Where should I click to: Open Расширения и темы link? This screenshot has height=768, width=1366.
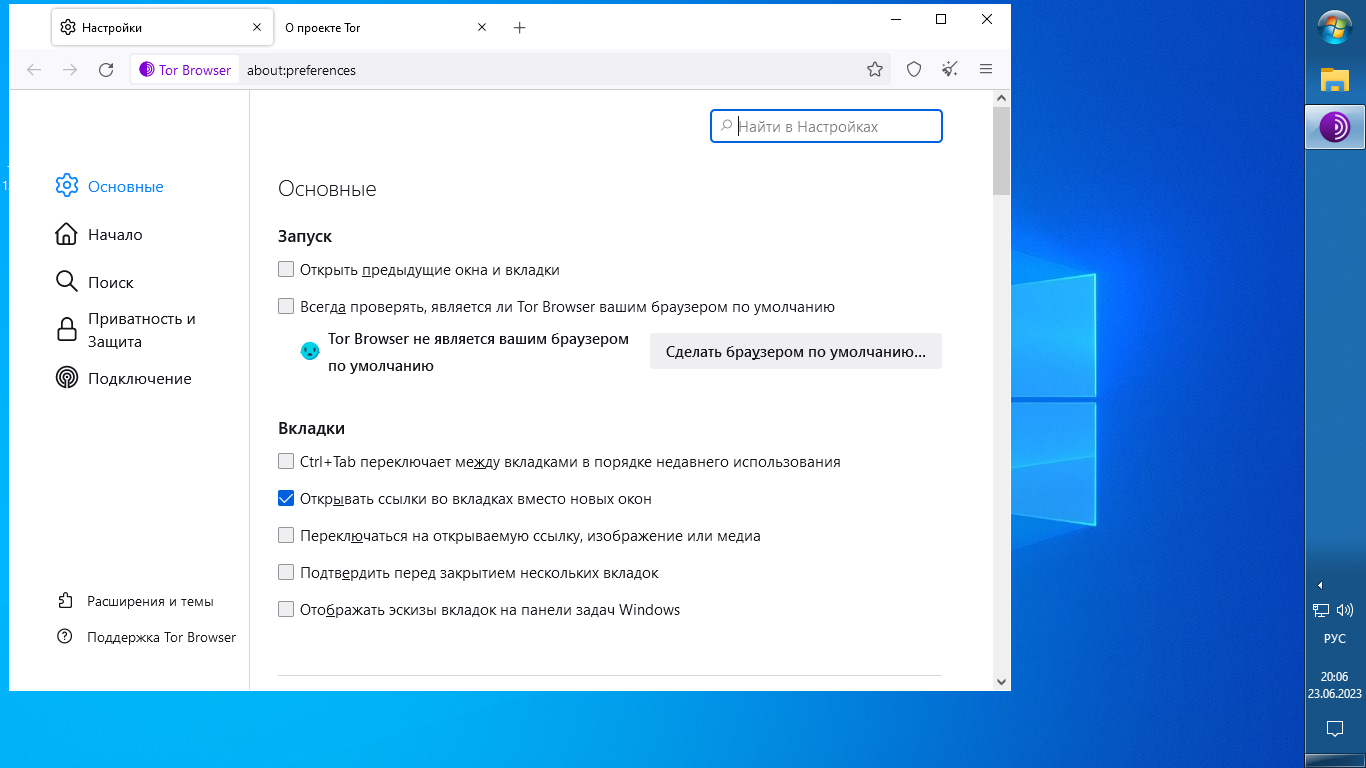[x=136, y=601]
